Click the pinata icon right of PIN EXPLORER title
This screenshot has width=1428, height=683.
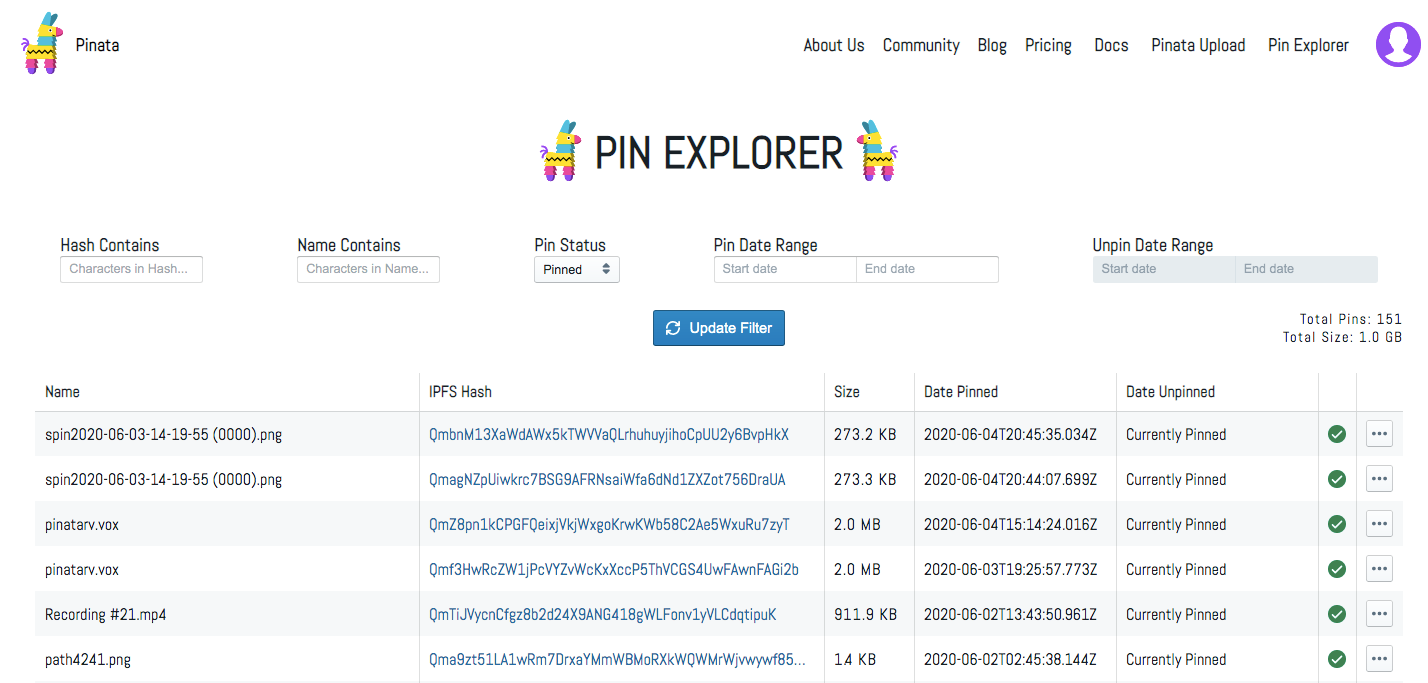tap(877, 151)
